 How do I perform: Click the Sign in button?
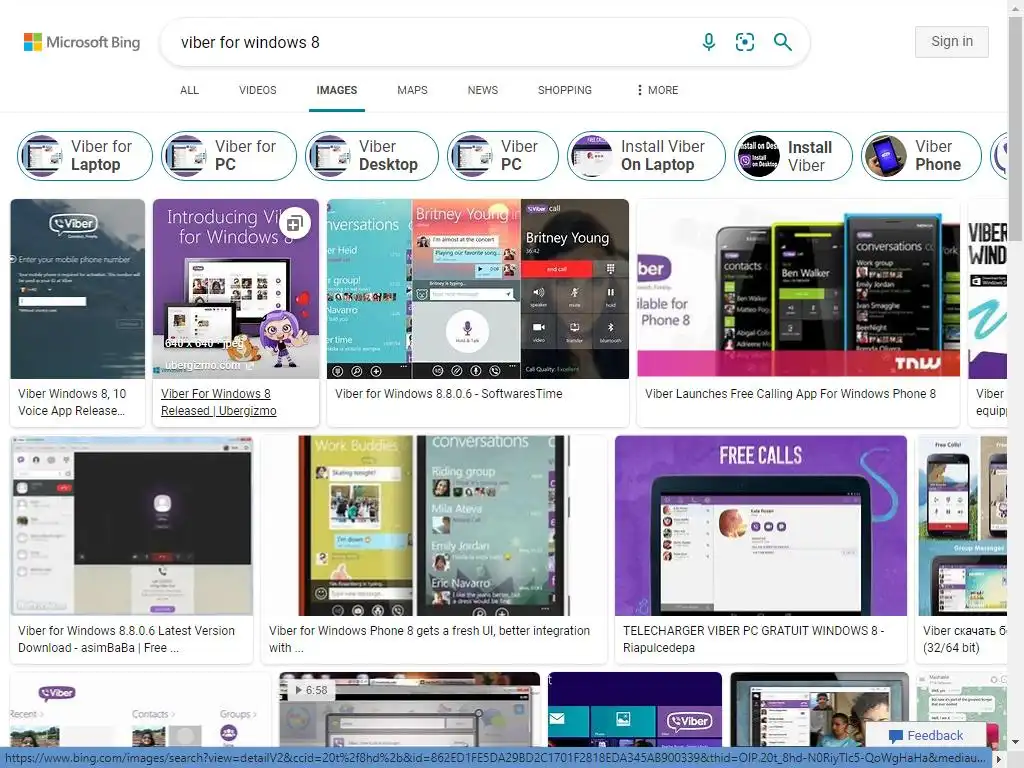click(x=952, y=42)
